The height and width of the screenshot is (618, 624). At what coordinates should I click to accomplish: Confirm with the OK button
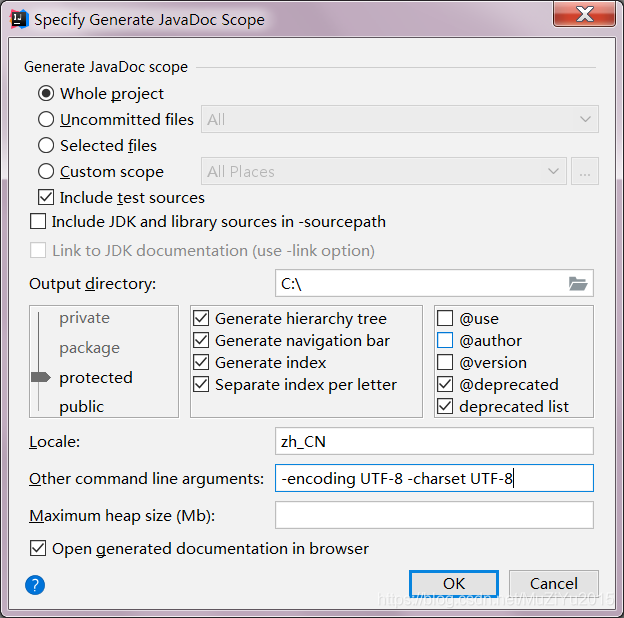[454, 584]
